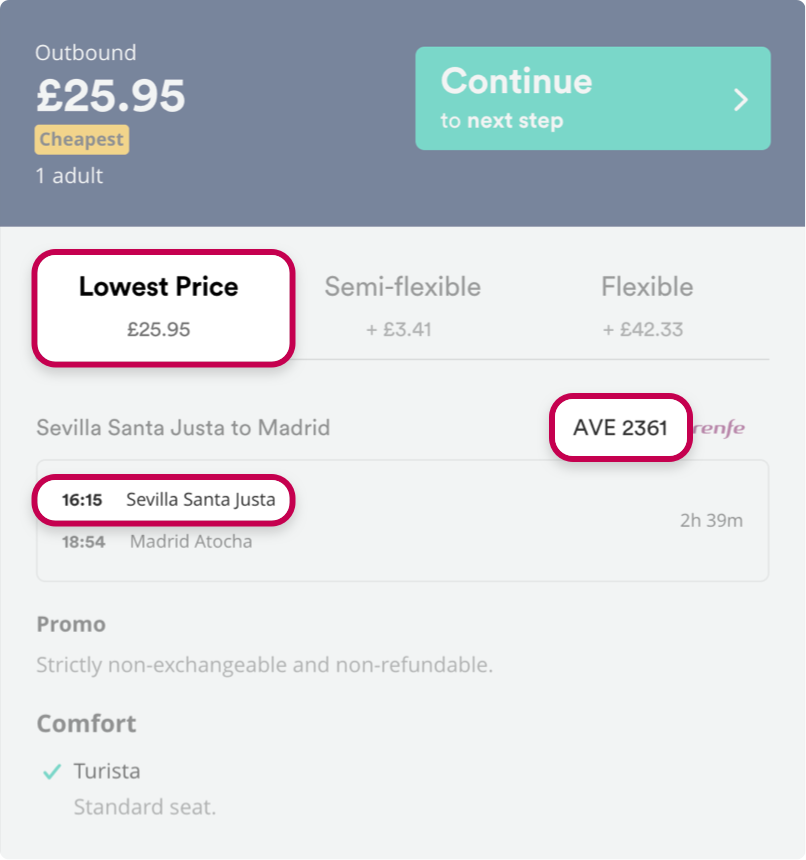The height and width of the screenshot is (860, 806).
Task: Switch to the Semi-flexible fare tab
Action: 402,307
